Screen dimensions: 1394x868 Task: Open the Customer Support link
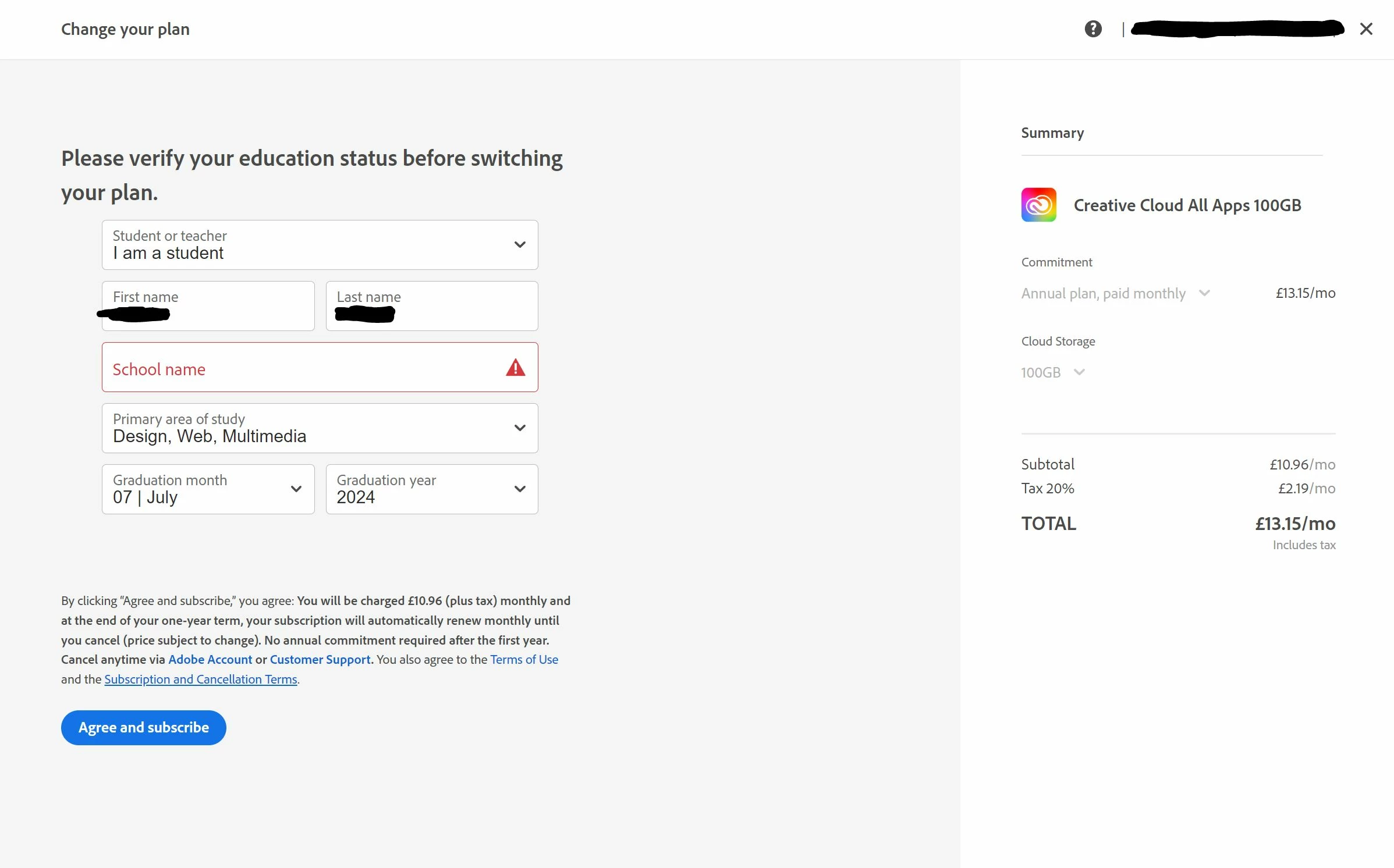click(320, 660)
